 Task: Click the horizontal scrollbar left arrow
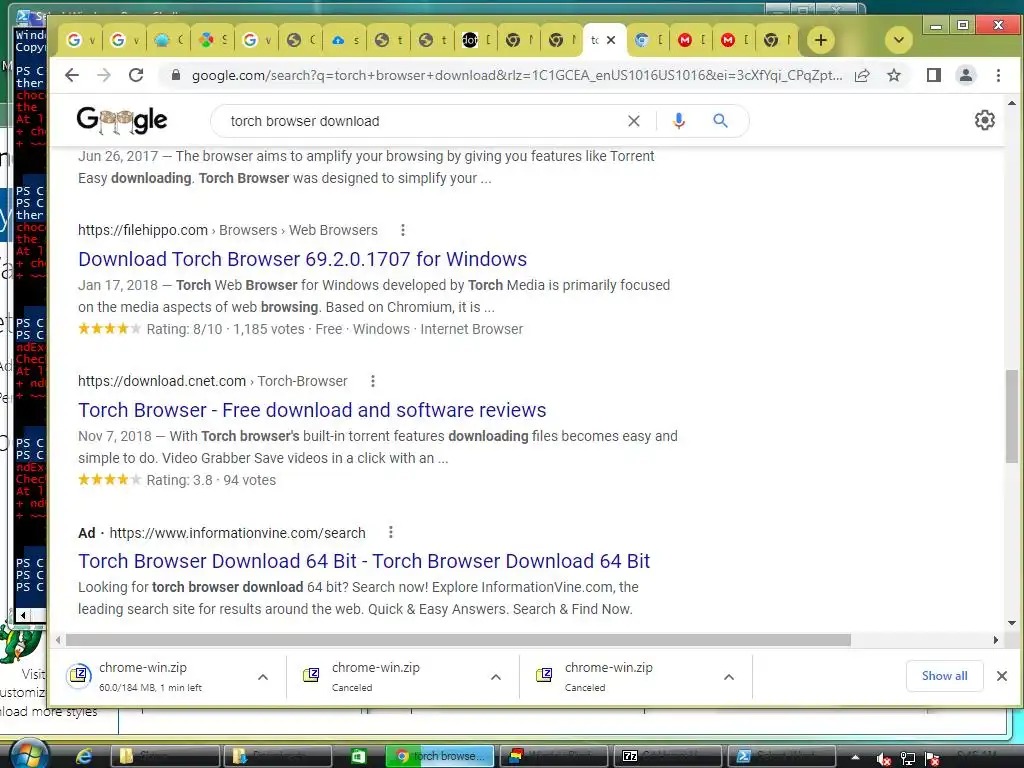58,640
